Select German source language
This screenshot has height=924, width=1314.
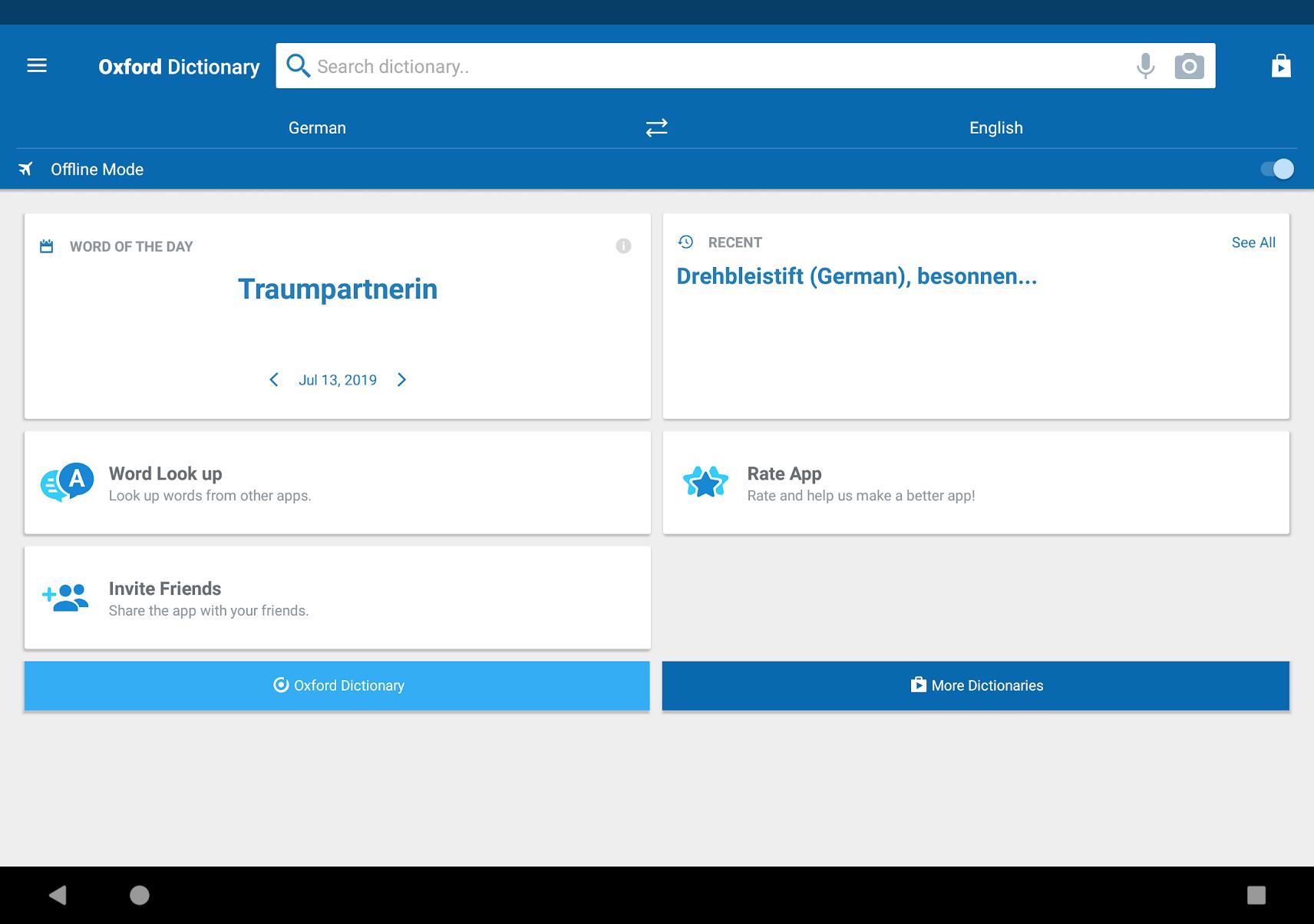[x=317, y=128]
